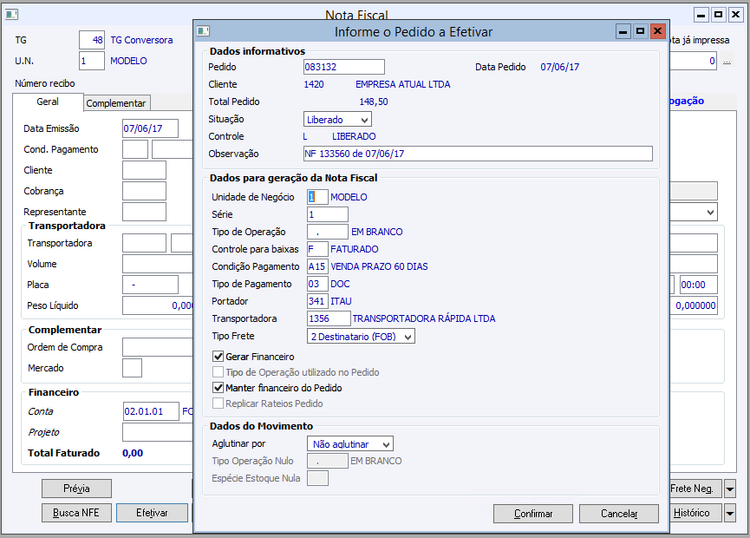Click the Série input field

pos(328,214)
